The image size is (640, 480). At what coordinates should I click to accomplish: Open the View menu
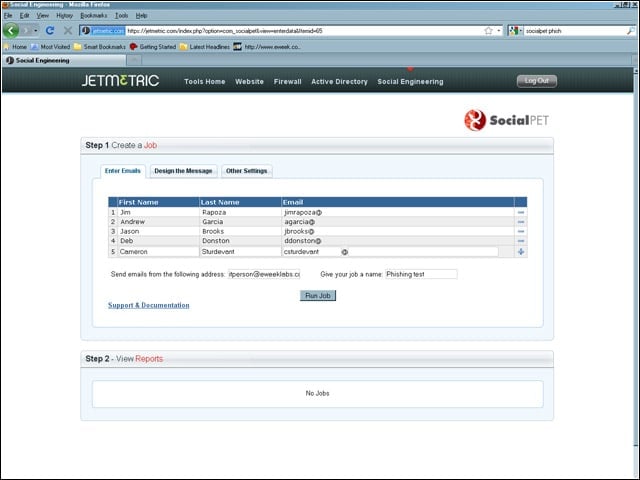click(42, 16)
